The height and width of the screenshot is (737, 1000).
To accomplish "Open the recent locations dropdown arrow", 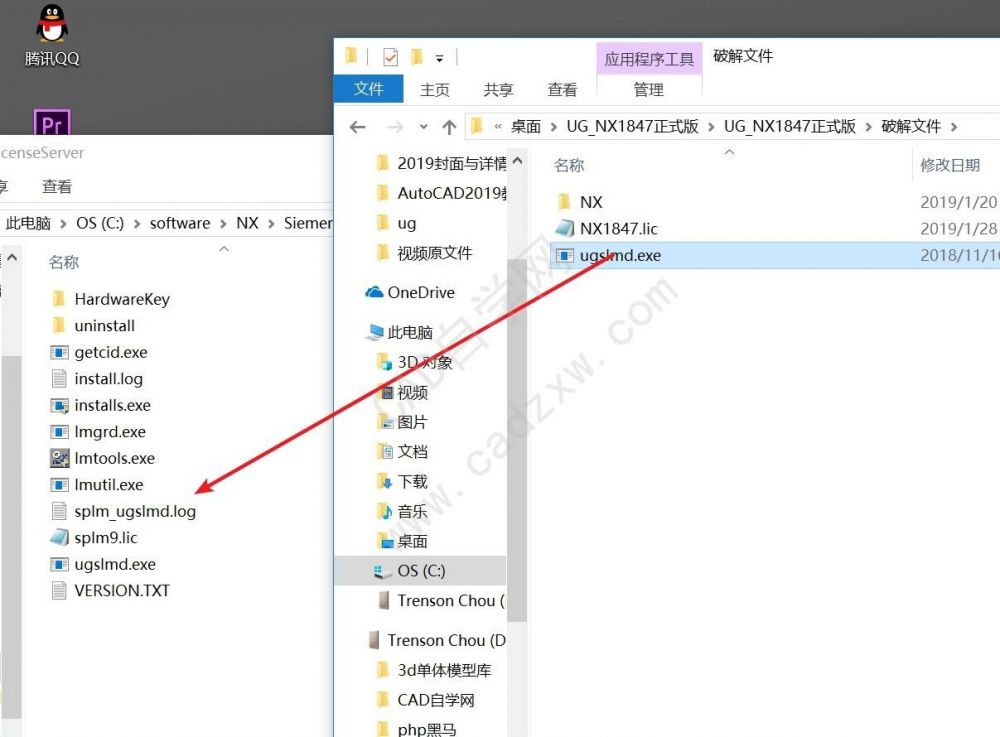I will point(423,128).
